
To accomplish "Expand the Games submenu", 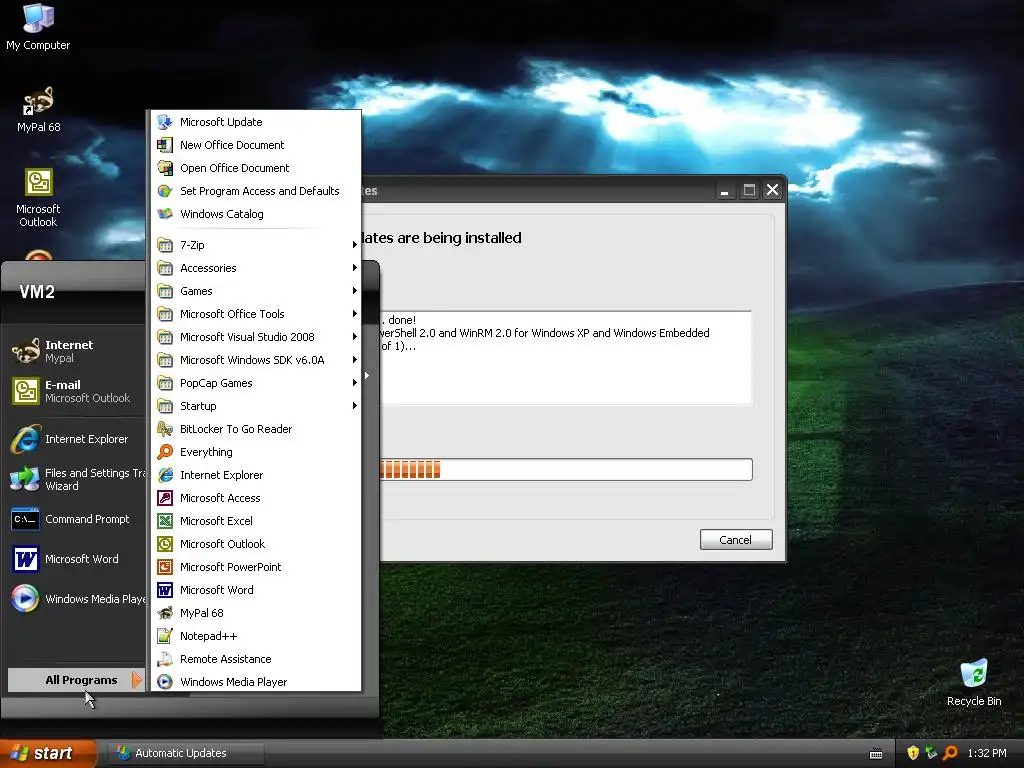I will (255, 291).
